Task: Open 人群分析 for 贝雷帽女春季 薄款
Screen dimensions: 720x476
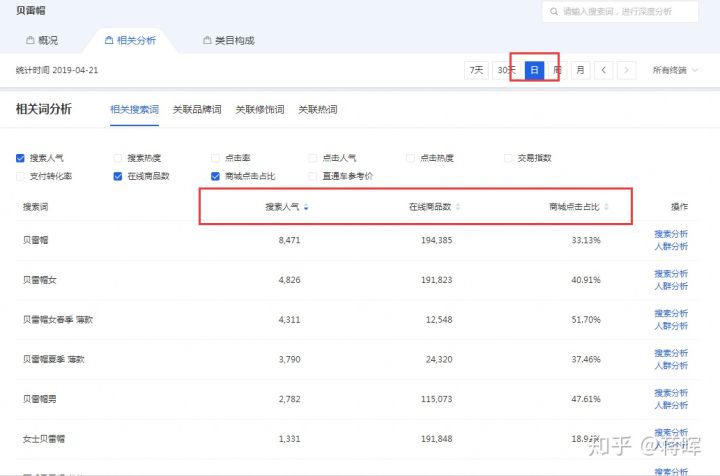Action: 671,326
